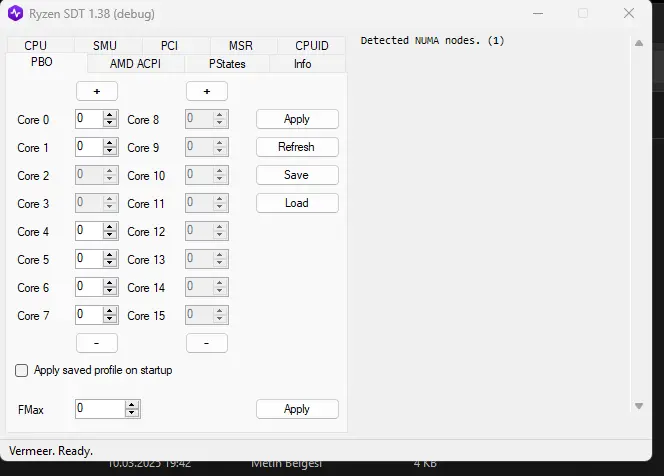Decrease the FMax value with the down arrow
The height and width of the screenshot is (476, 664).
(132, 413)
